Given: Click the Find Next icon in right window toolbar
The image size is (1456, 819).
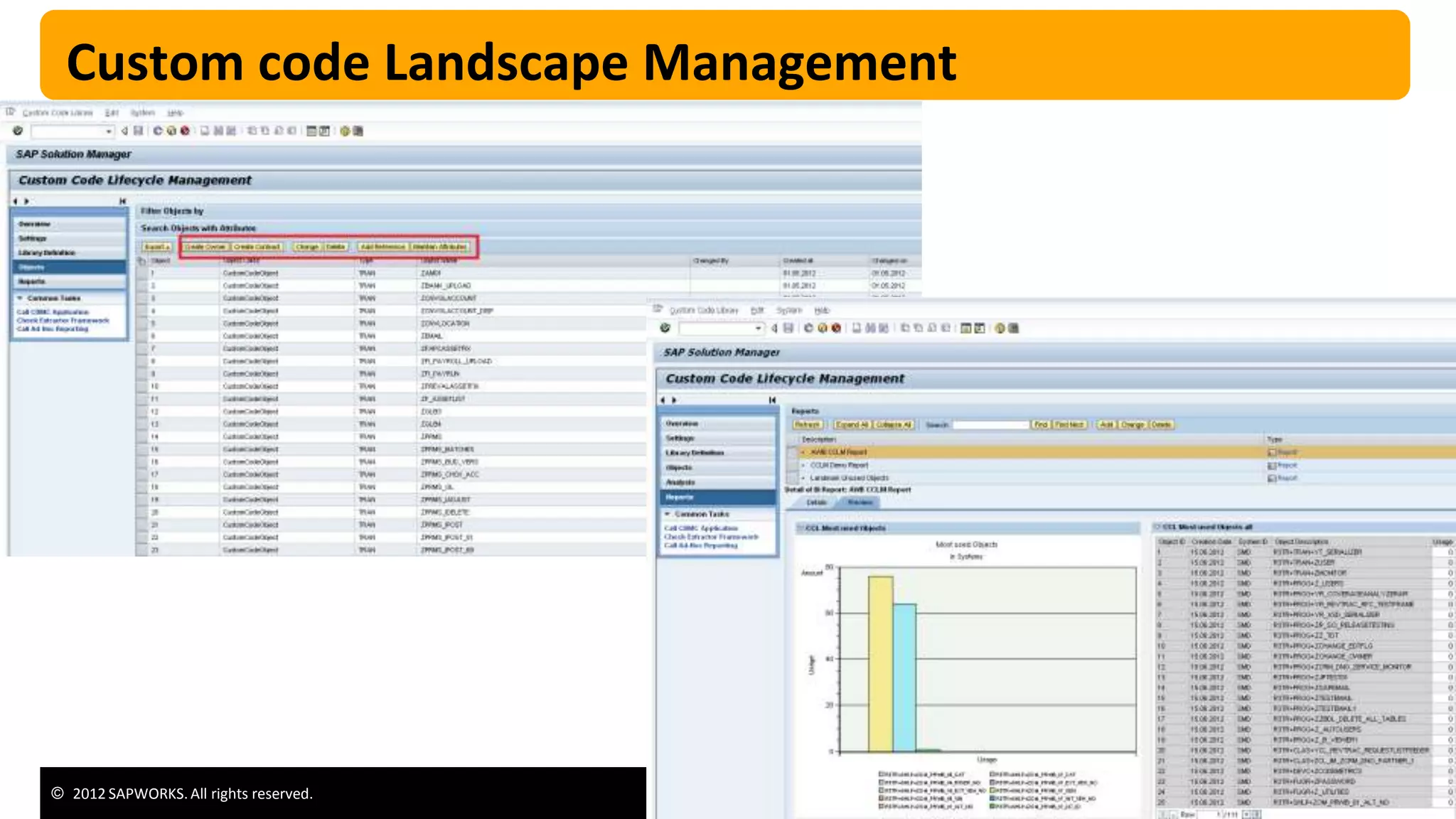Looking at the screenshot, I should coord(884,328).
